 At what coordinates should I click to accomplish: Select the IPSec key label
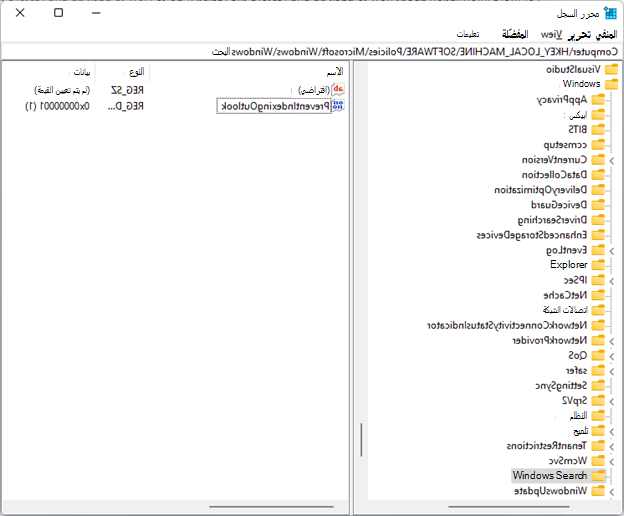pos(575,280)
